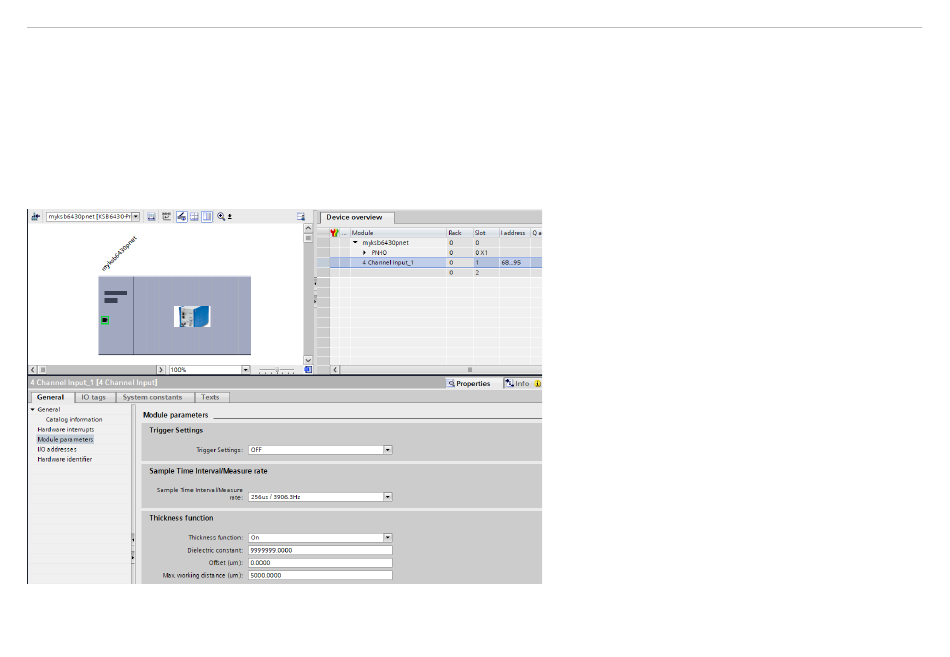Image resolution: width=950 pixels, height=657 pixels.
Task: Click the 0 X1 slot cell
Action: pyautogui.click(x=486, y=253)
